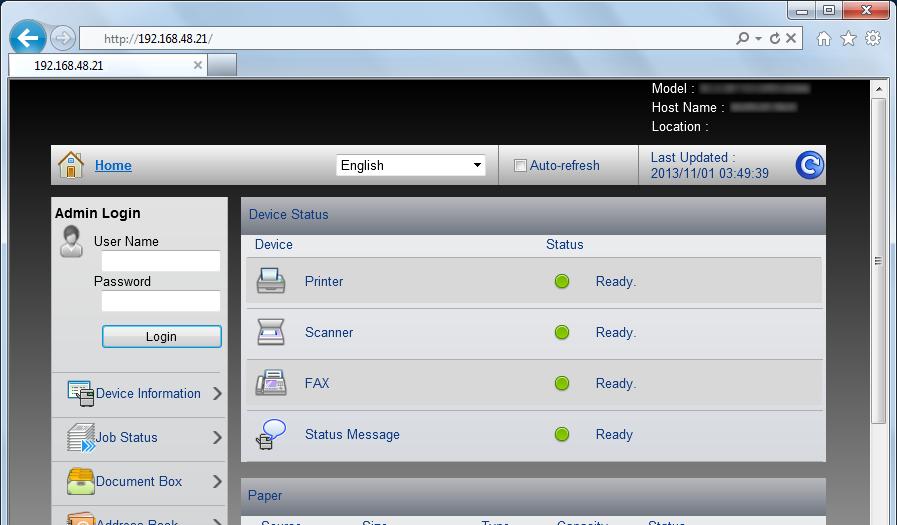Expand Job Status chevron
The image size is (897, 525).
tap(217, 438)
